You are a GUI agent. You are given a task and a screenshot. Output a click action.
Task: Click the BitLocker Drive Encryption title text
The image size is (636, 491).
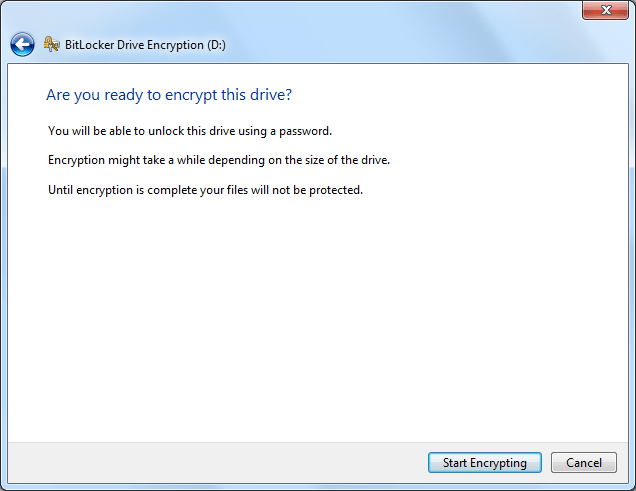pos(134,45)
